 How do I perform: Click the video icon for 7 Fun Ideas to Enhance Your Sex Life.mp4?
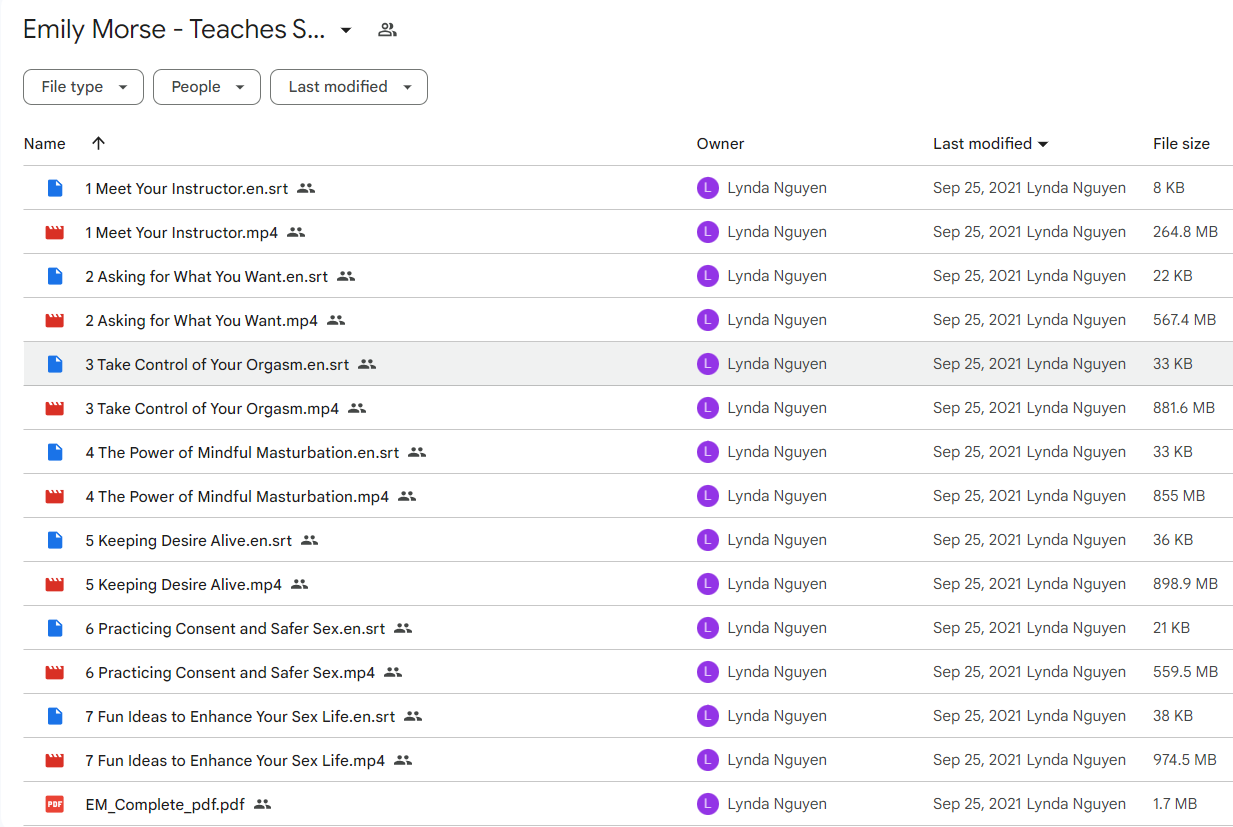pos(55,760)
